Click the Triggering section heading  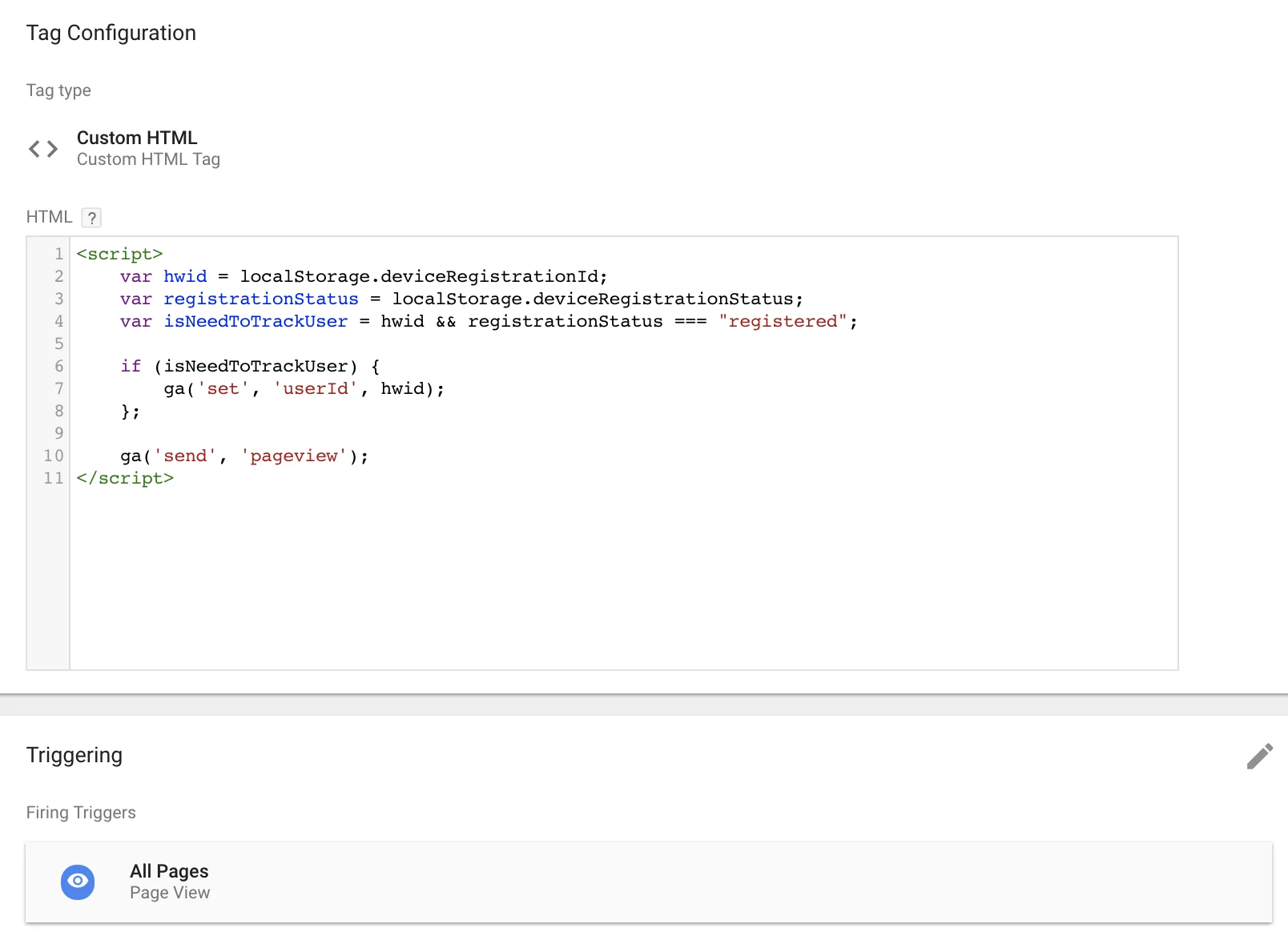pos(74,755)
